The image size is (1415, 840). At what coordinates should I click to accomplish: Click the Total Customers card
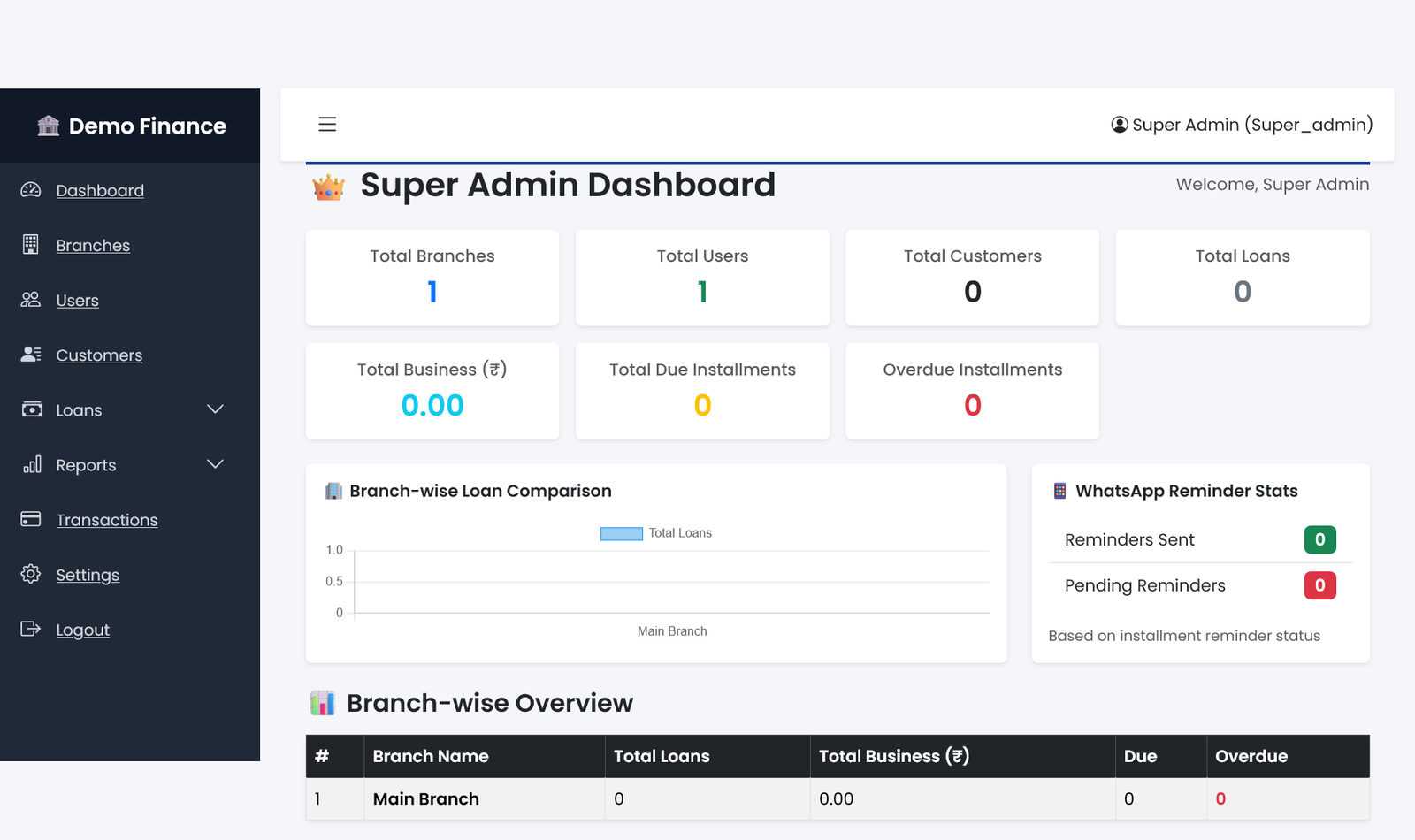[972, 278]
